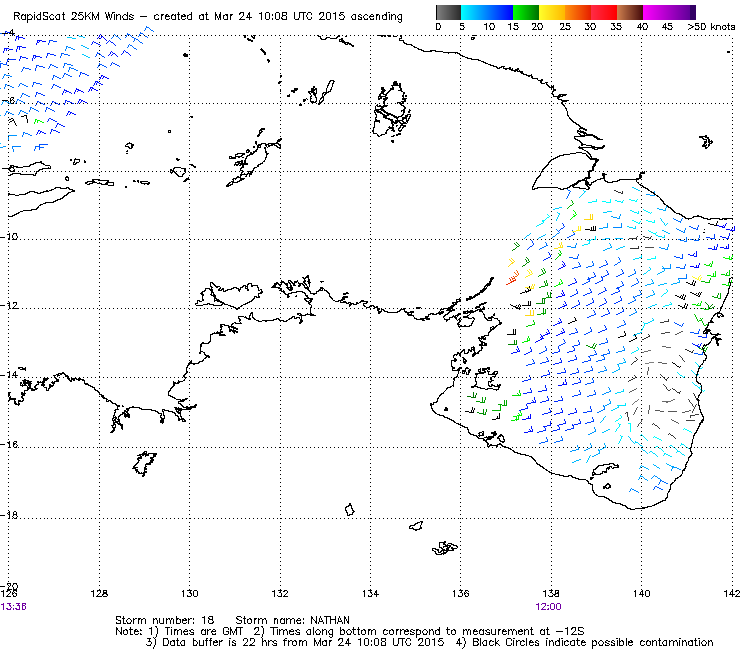Click the cyan 5–10 knots legend swatch

pyautogui.click(x=474, y=12)
